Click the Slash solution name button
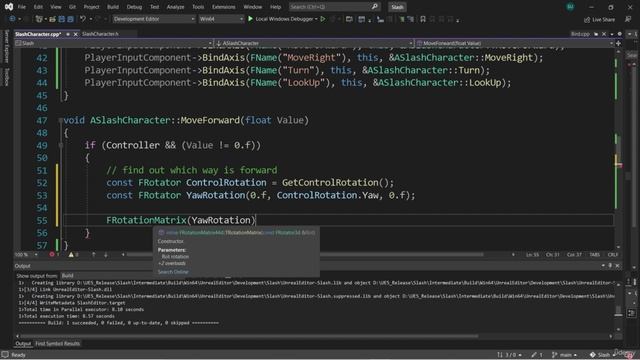This screenshot has width=640, height=360. [397, 7]
